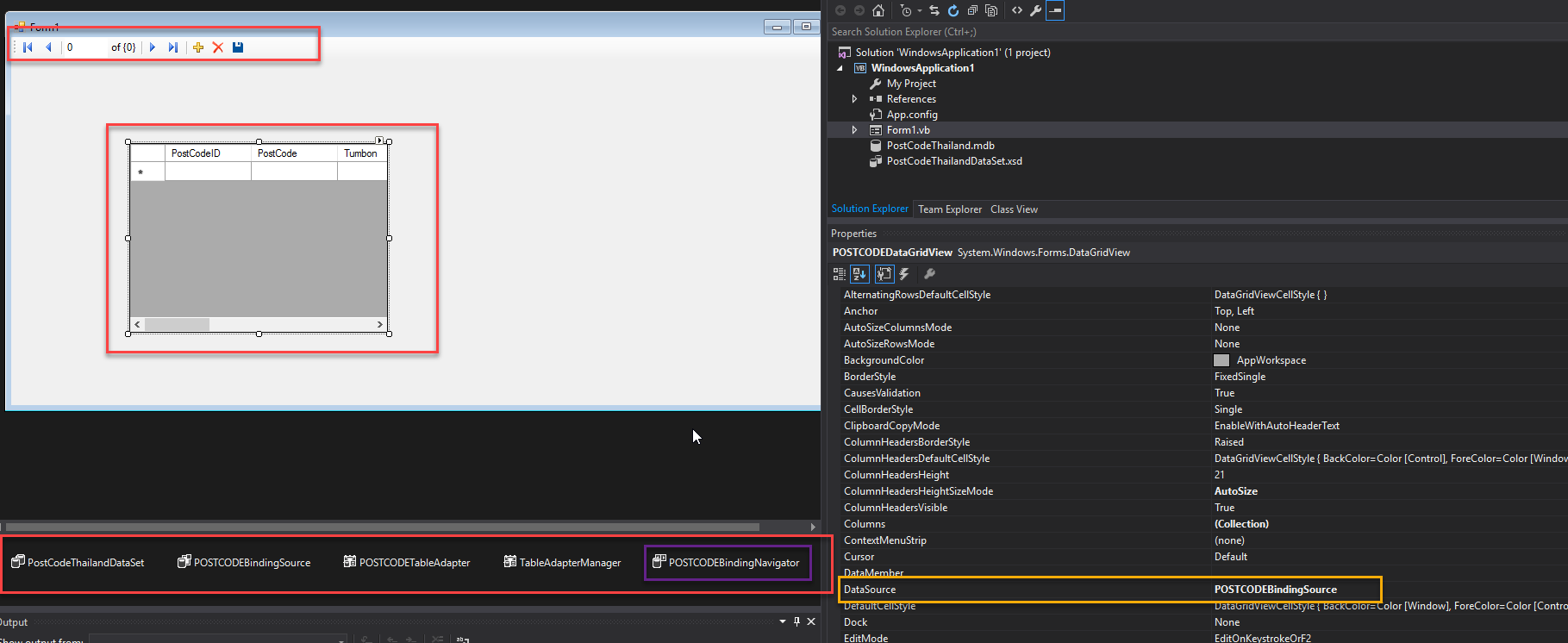
Task: Click the DataGridView horizontal scrollbar thumb
Action: (177, 324)
